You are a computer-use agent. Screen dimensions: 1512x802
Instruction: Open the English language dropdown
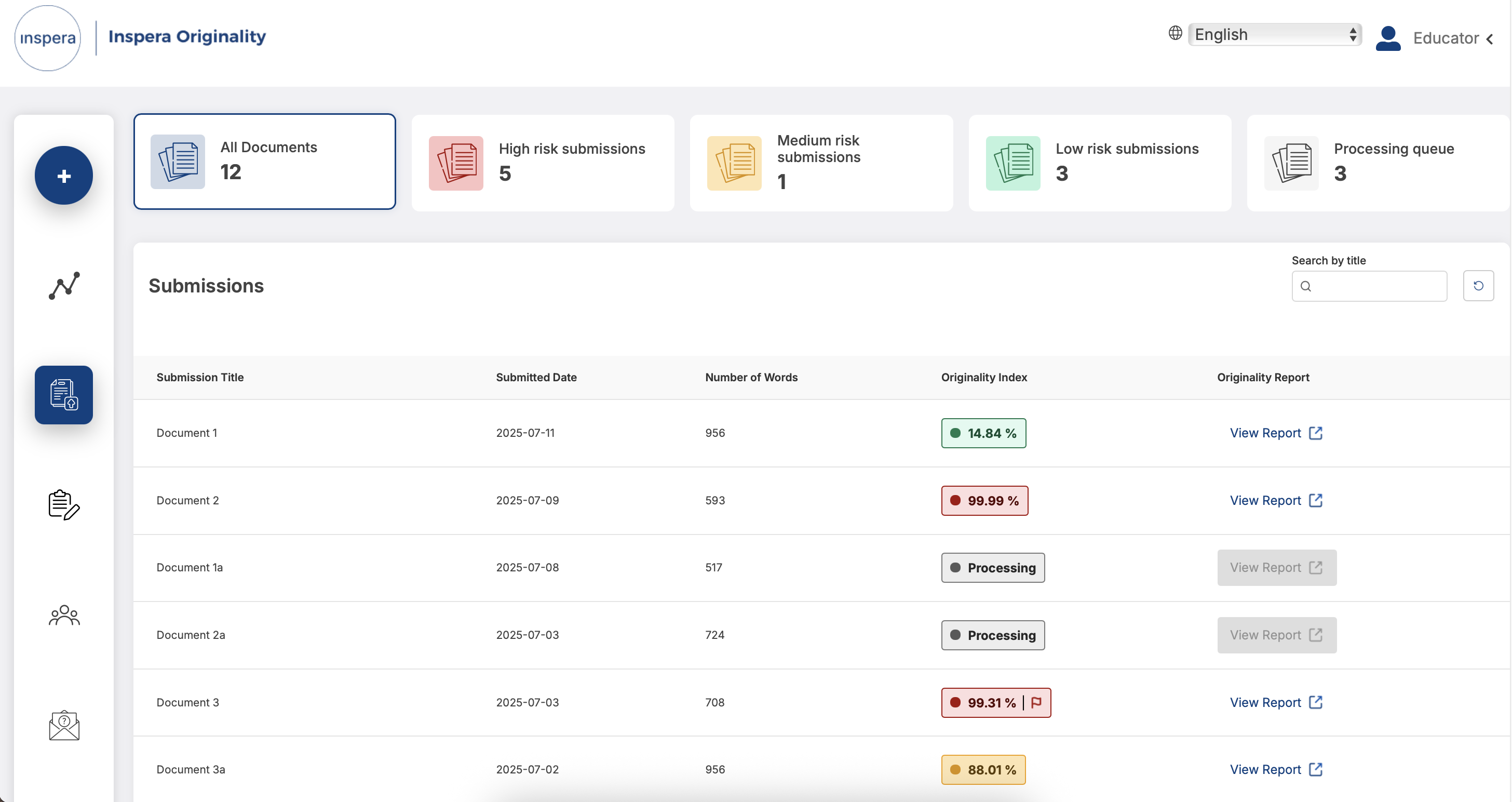[1274, 35]
